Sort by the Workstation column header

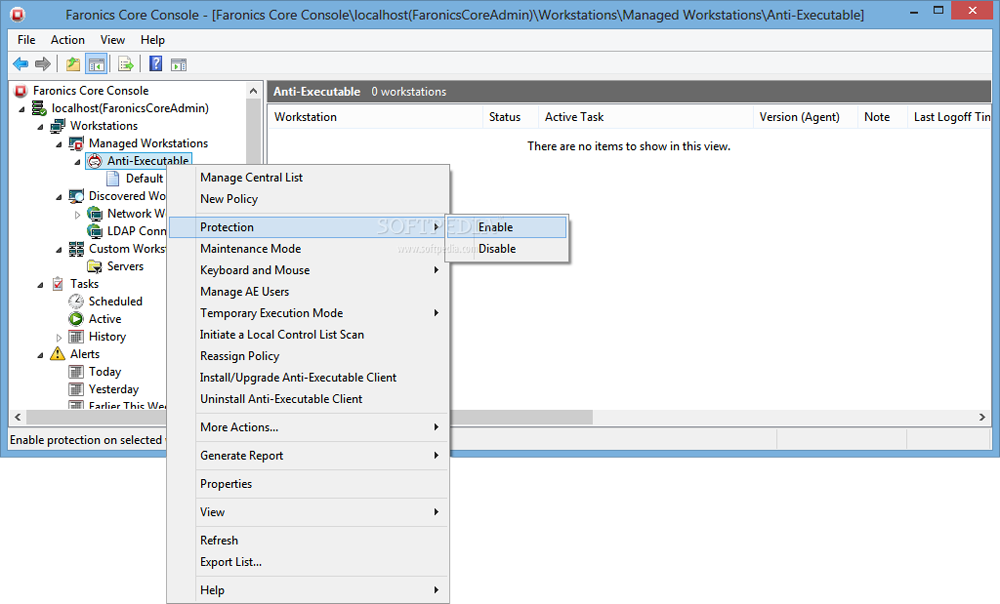tap(375, 117)
